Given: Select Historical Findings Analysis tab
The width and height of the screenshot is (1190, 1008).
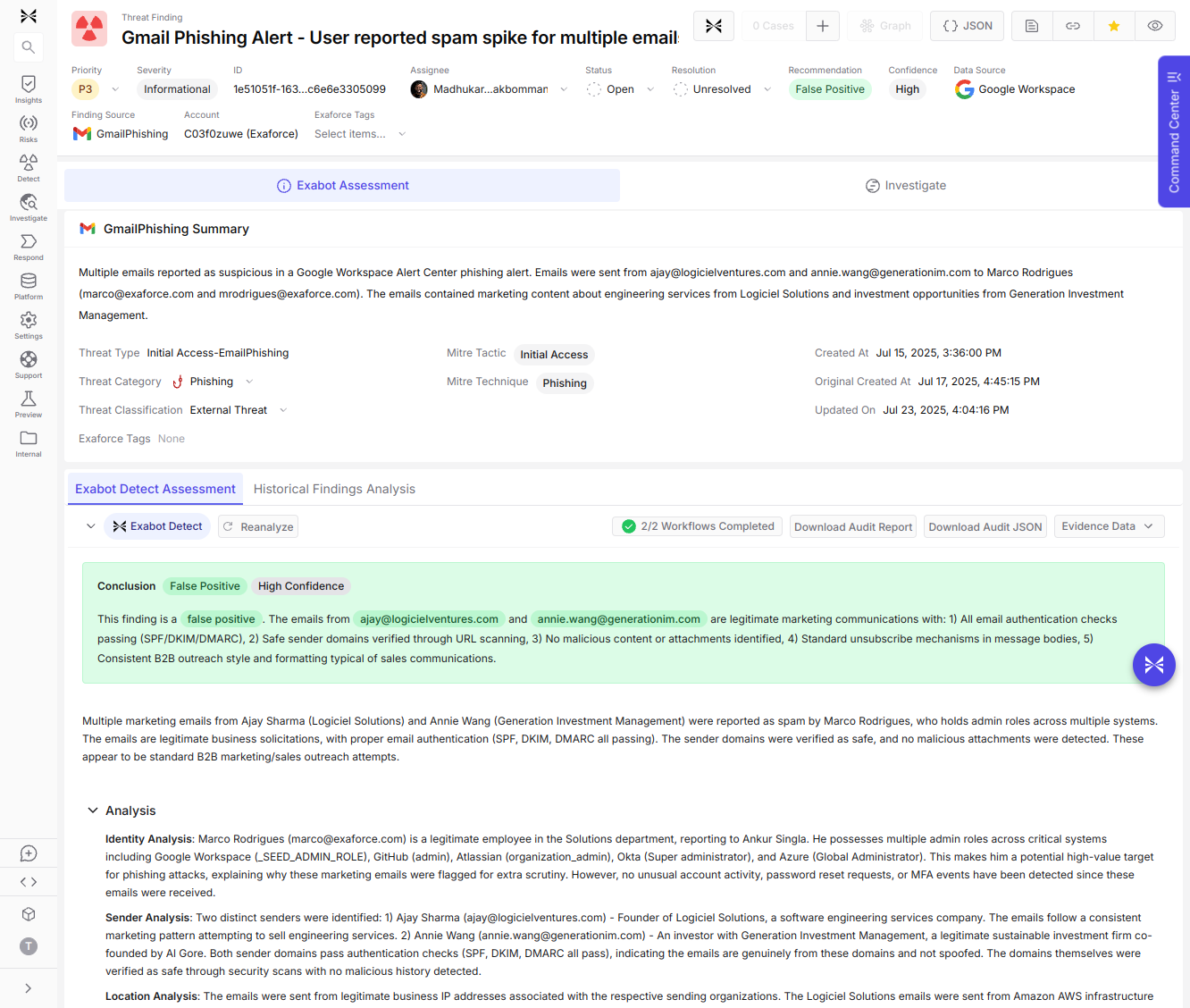Looking at the screenshot, I should (334, 489).
